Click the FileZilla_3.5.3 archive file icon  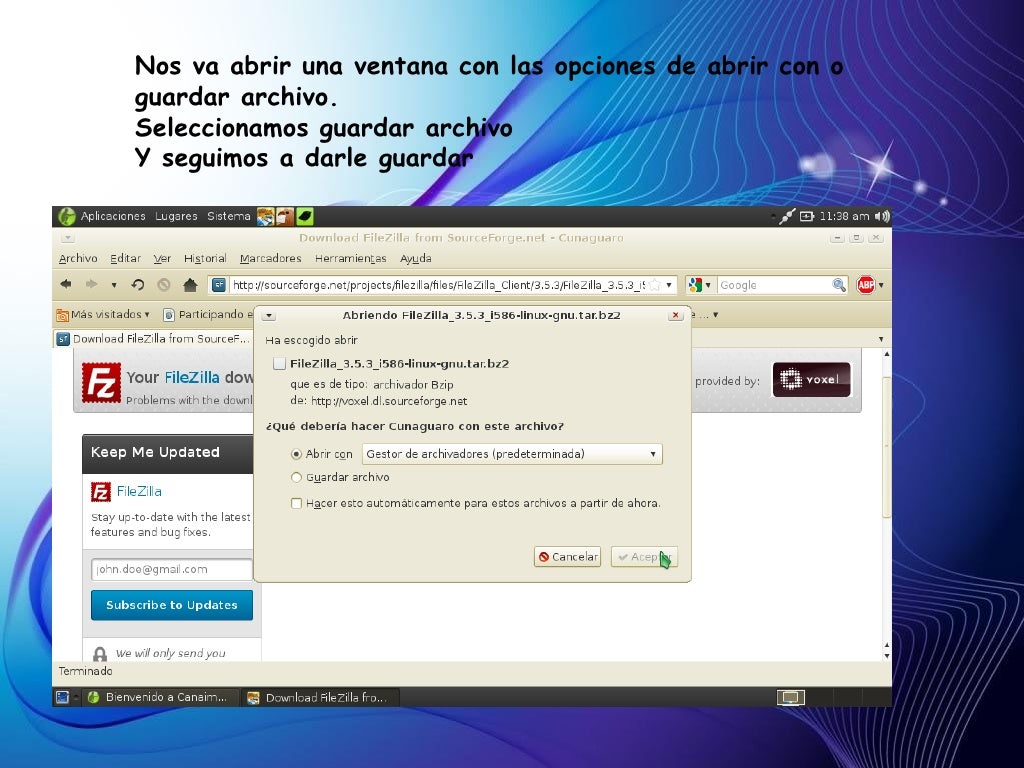click(x=280, y=364)
